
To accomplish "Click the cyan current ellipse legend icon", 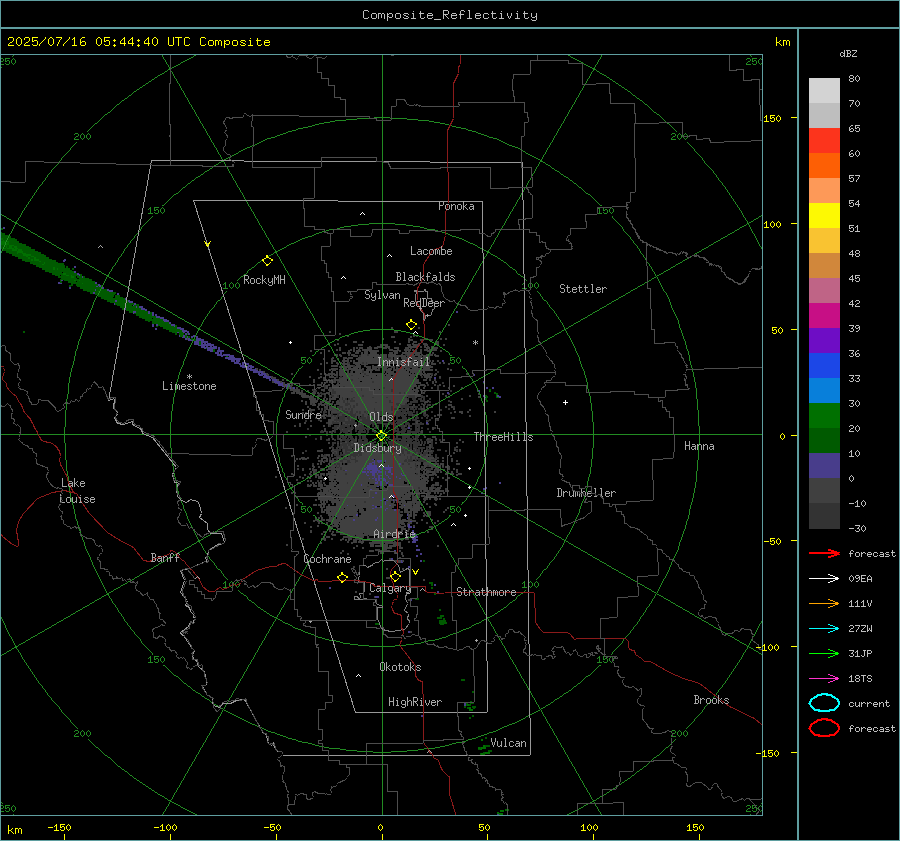I will (824, 703).
